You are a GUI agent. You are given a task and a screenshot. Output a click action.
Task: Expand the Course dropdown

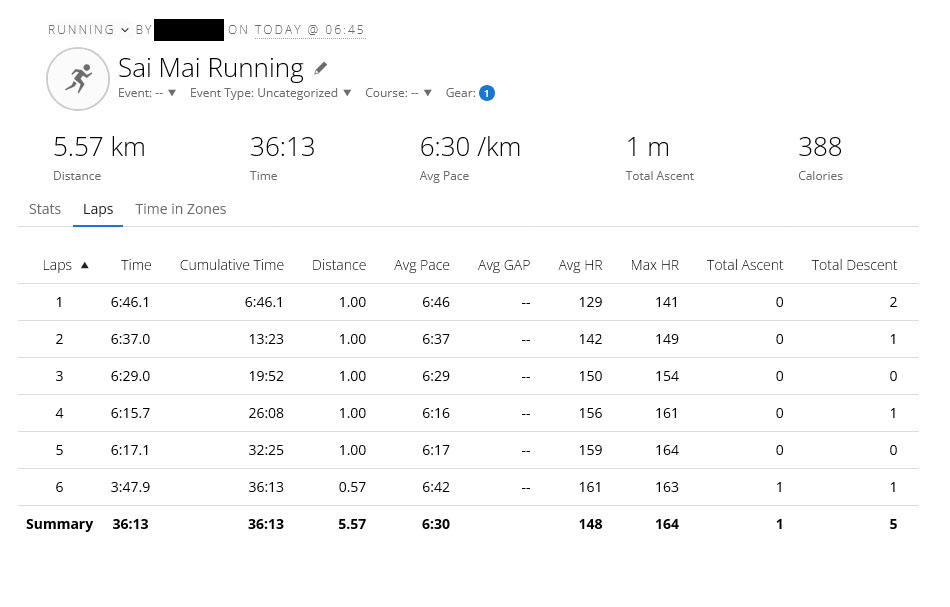pos(398,93)
